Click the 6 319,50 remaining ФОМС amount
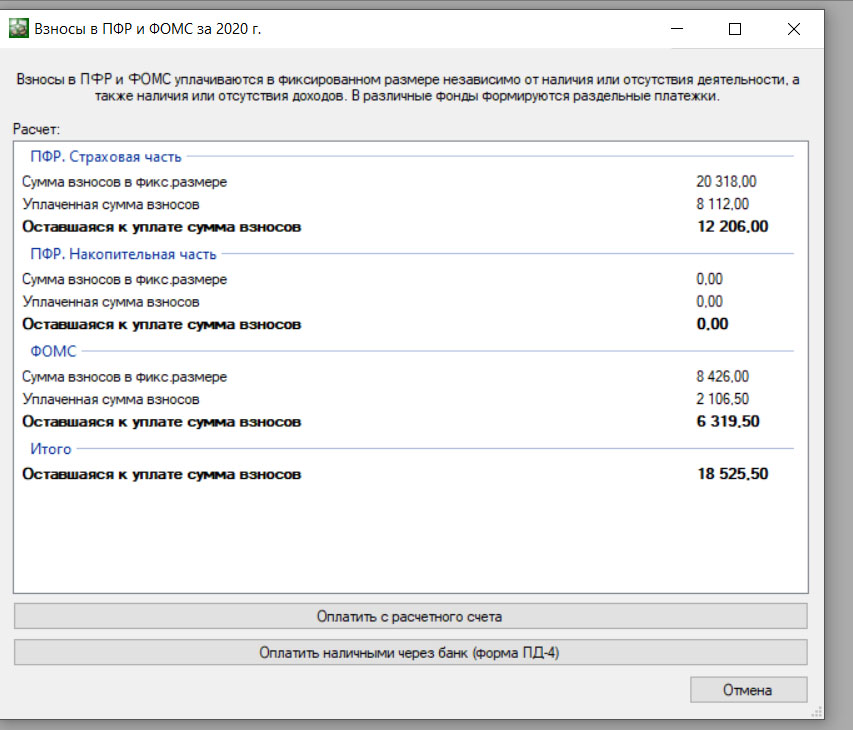 coord(728,422)
